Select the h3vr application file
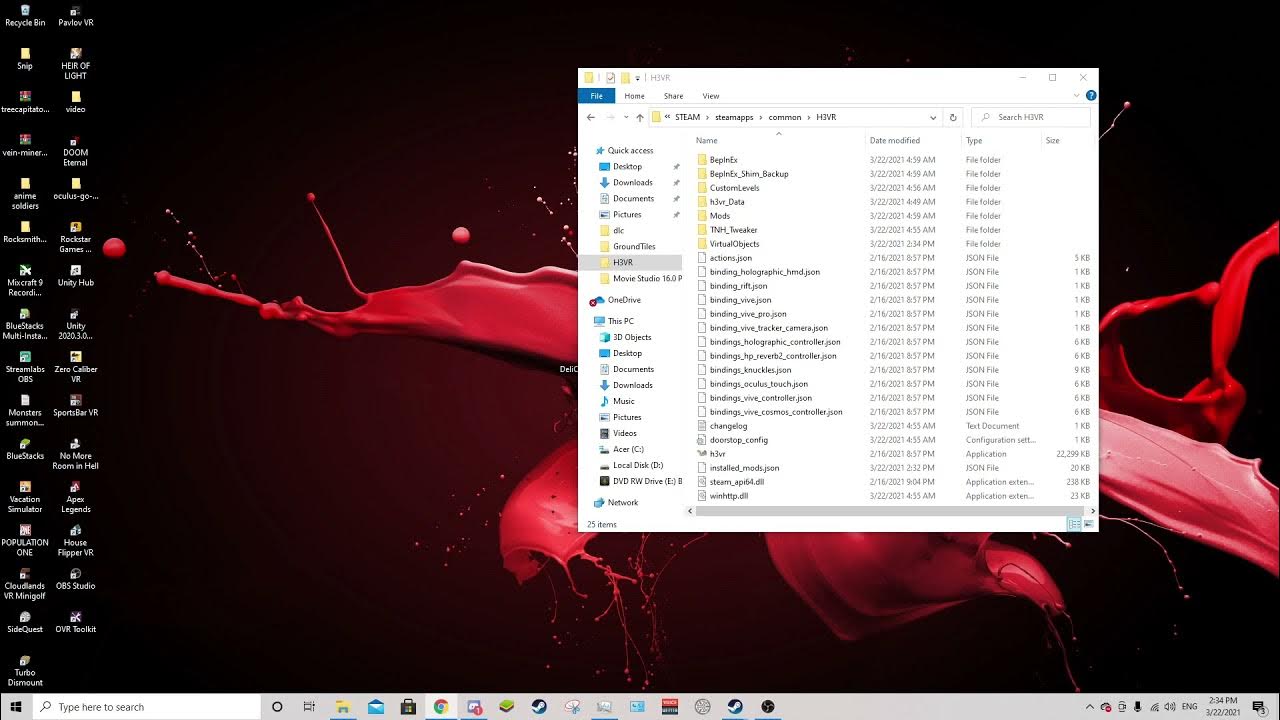The height and width of the screenshot is (720, 1280). click(717, 454)
